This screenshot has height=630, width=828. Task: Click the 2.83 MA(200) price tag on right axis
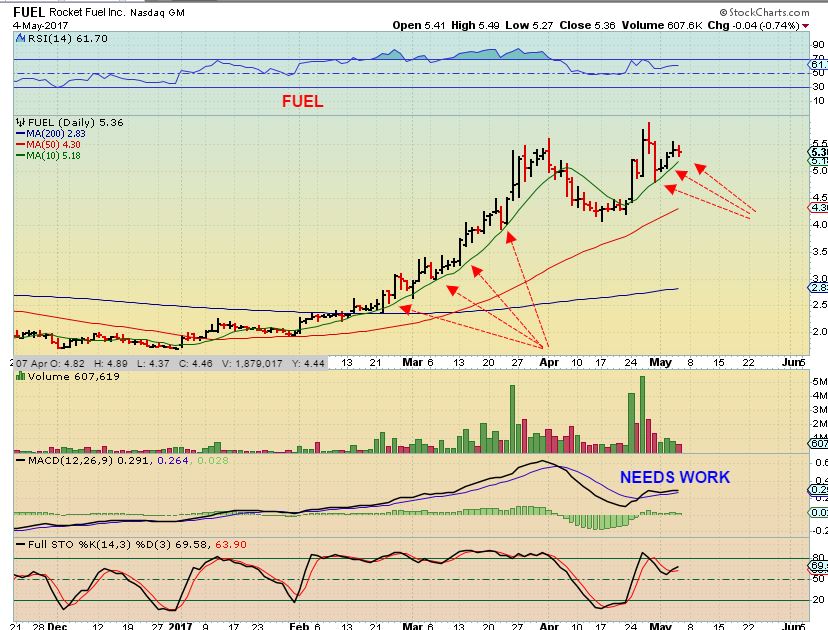point(818,287)
